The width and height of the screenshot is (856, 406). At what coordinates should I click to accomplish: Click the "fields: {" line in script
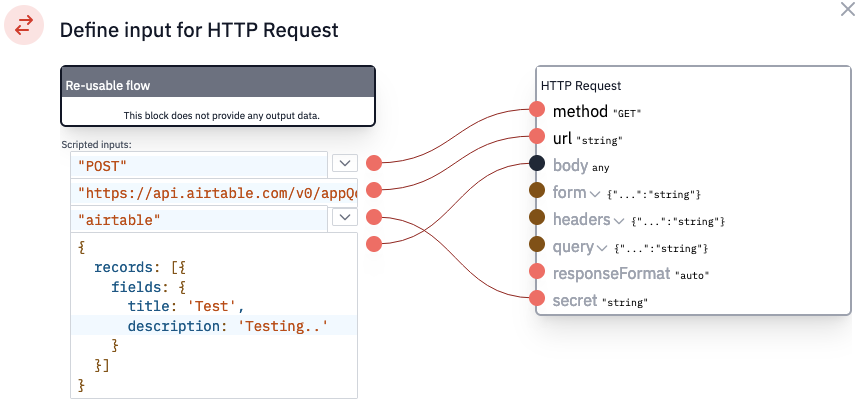149,287
